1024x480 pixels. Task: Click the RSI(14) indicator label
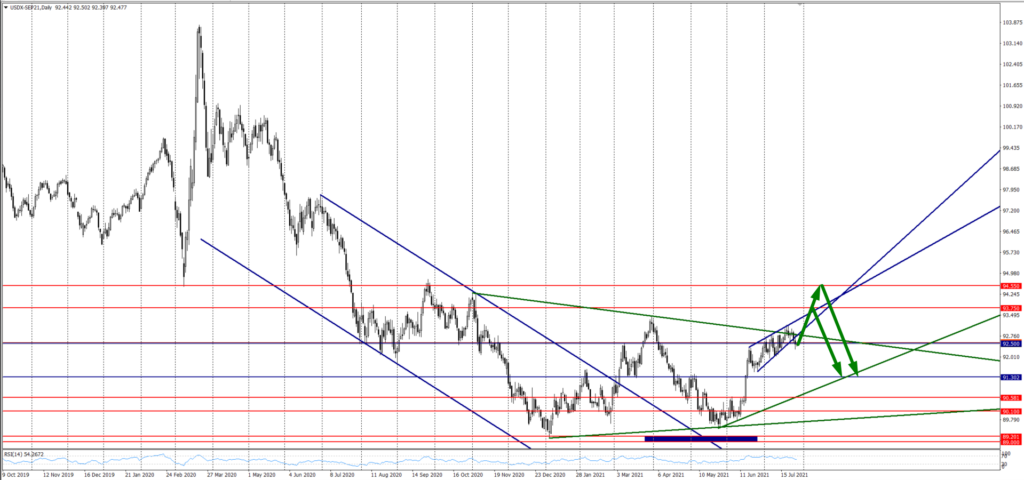(22, 454)
